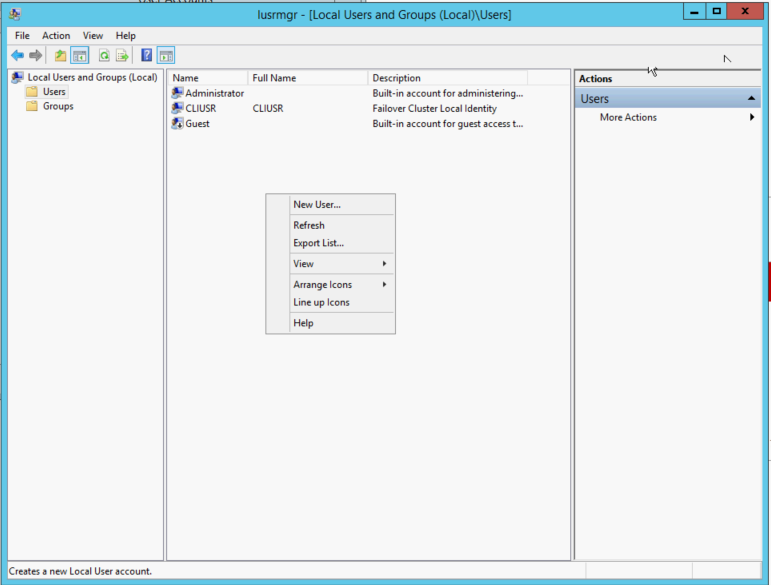This screenshot has height=585, width=771.
Task: Expand Arrange Icons submenu in context menu
Action: click(x=330, y=285)
